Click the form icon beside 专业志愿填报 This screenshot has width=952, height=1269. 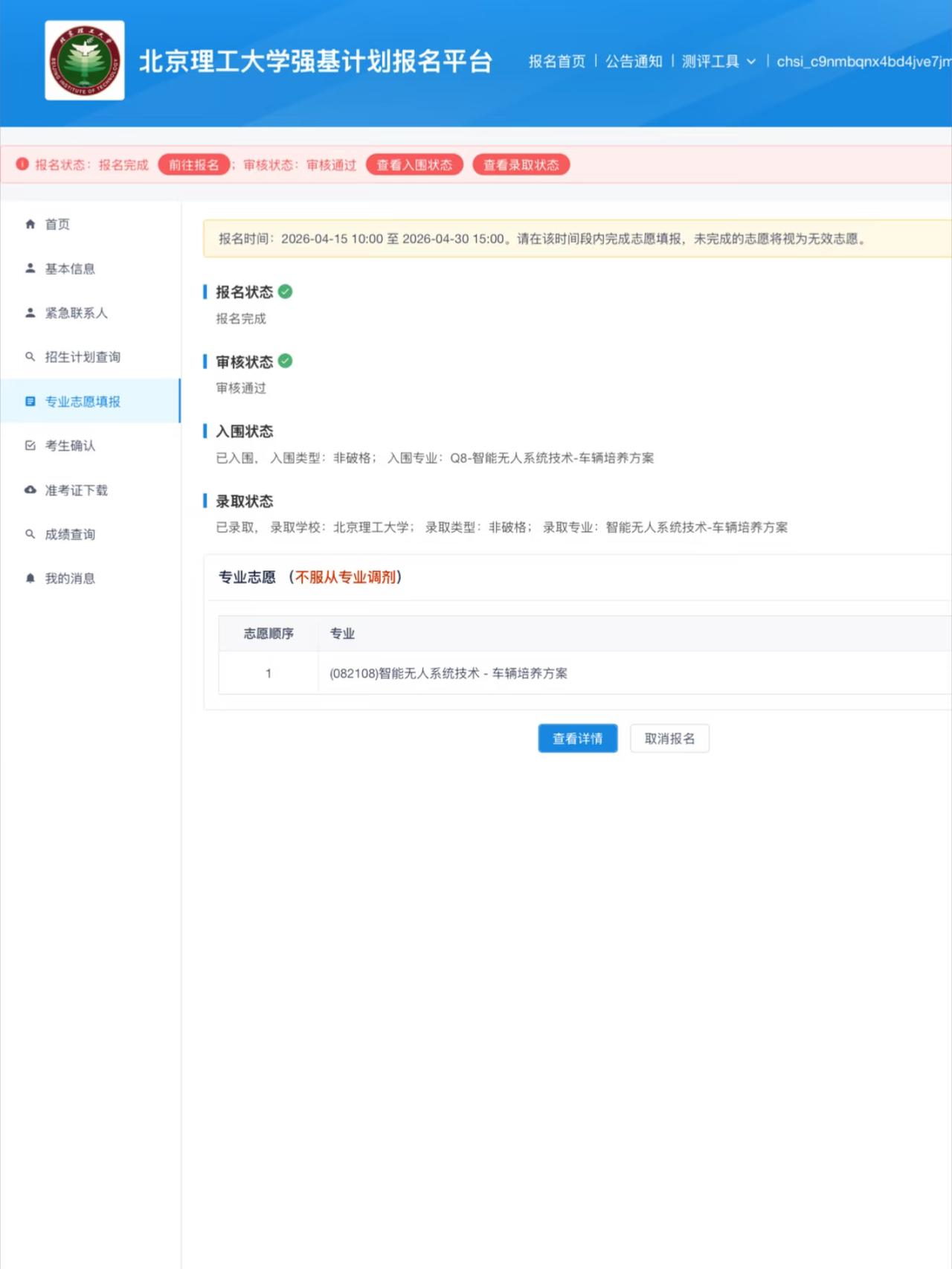point(30,401)
